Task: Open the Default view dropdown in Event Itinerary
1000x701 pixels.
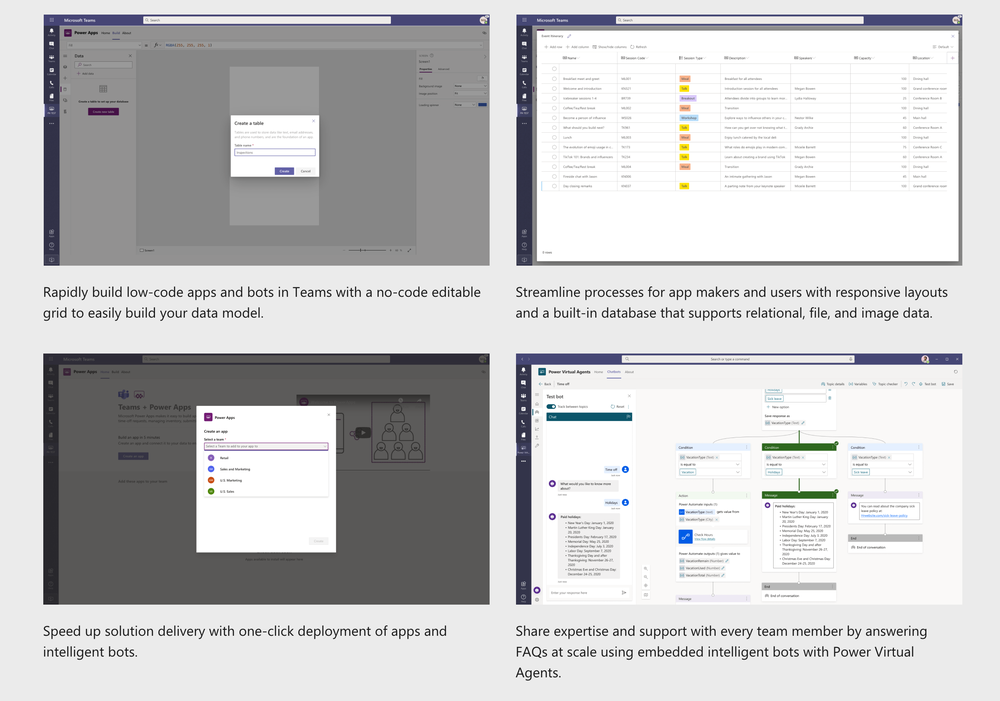Action: pyautogui.click(x=943, y=47)
